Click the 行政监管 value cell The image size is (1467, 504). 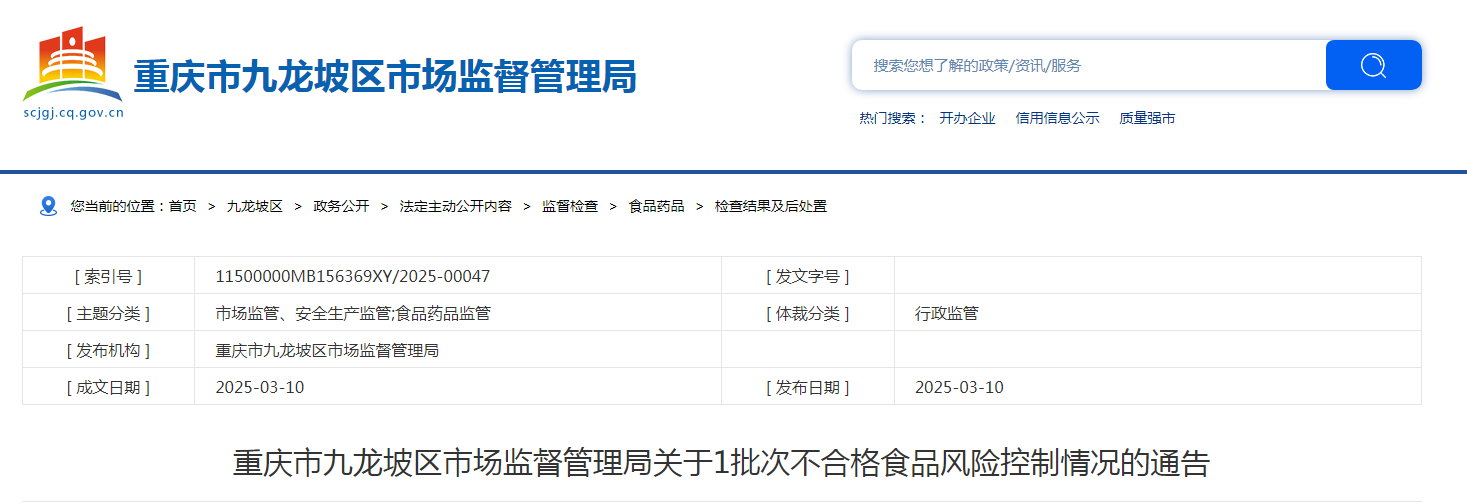1158,313
